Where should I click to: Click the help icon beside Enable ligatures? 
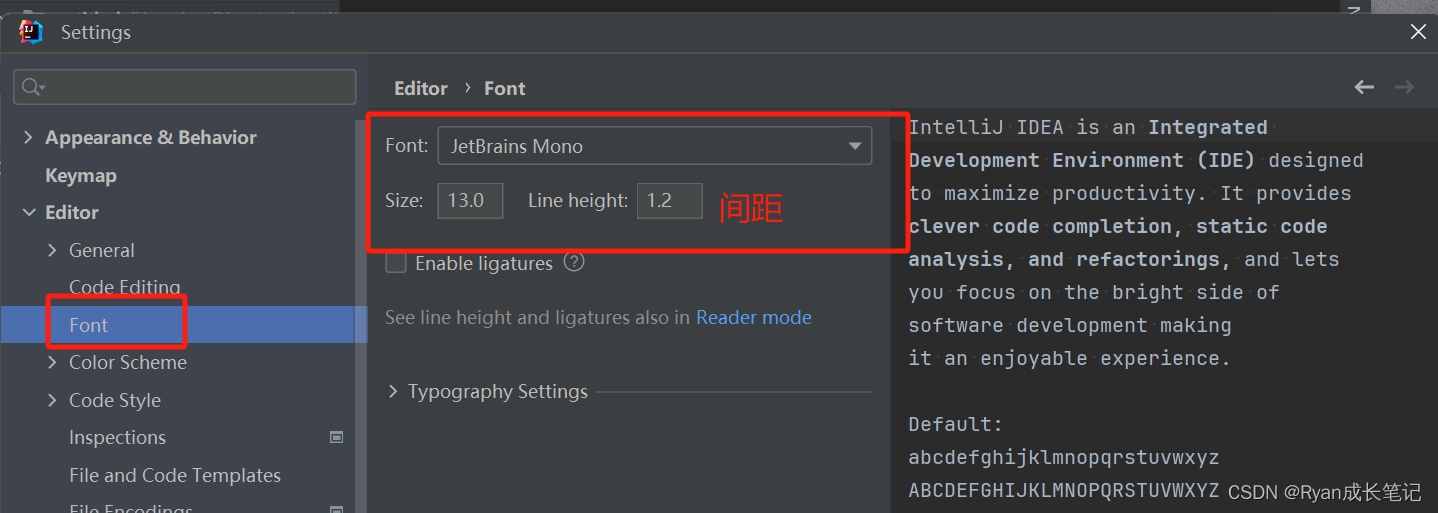(573, 263)
